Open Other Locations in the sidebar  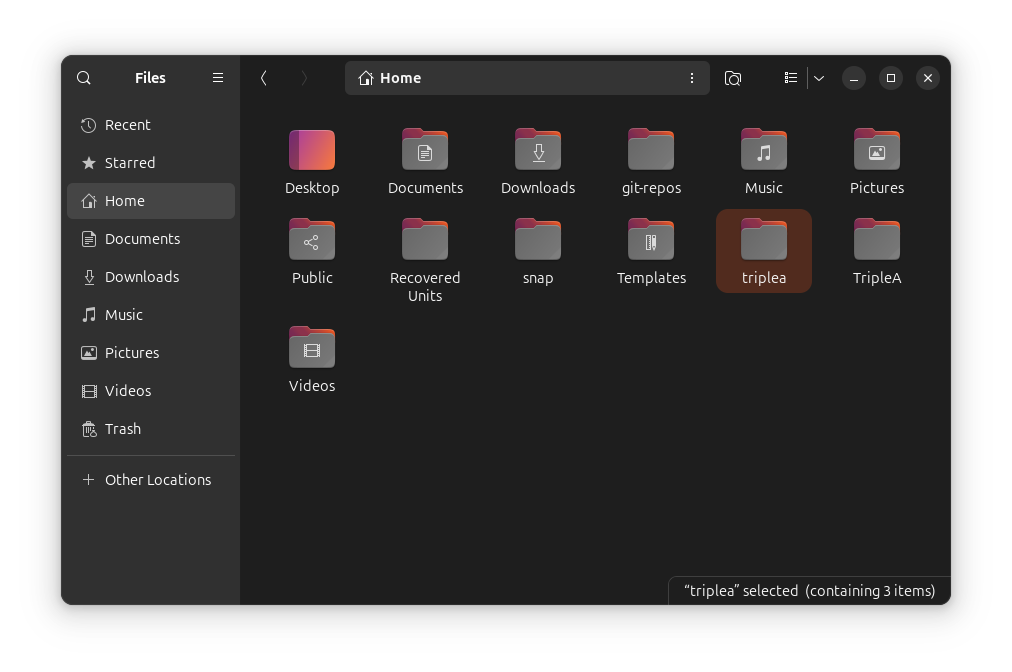[151, 480]
